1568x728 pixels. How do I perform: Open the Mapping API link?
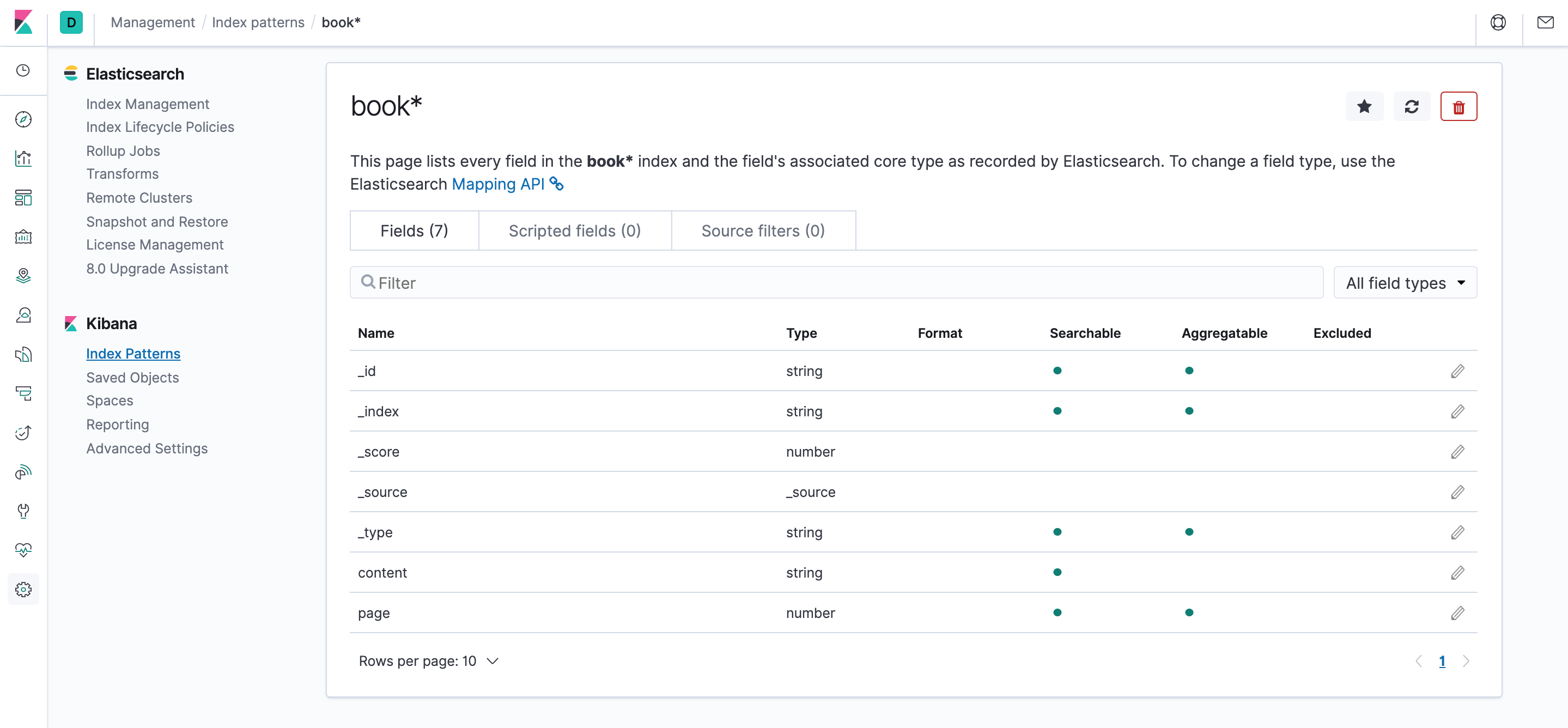click(x=497, y=184)
